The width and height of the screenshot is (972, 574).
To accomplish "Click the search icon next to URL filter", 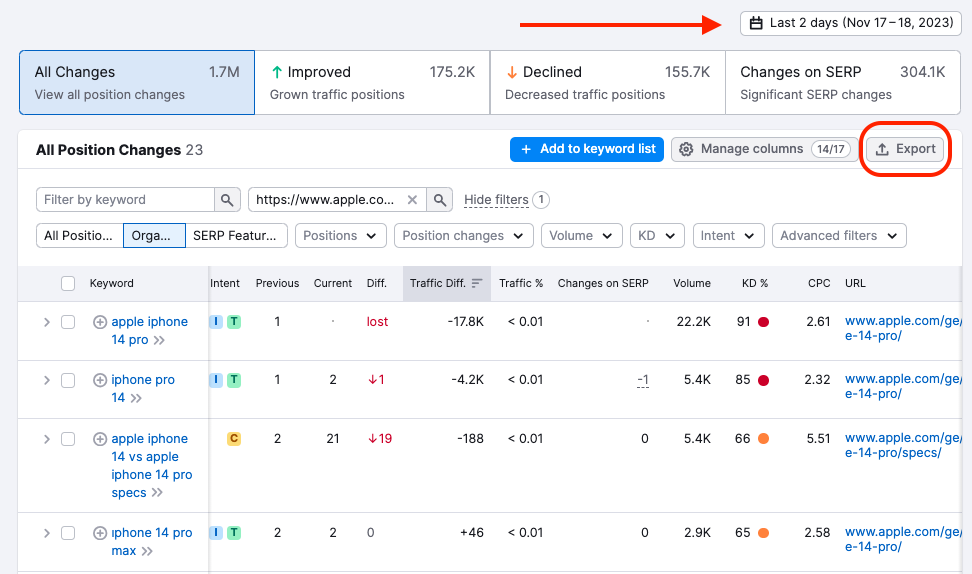I will 439,200.
